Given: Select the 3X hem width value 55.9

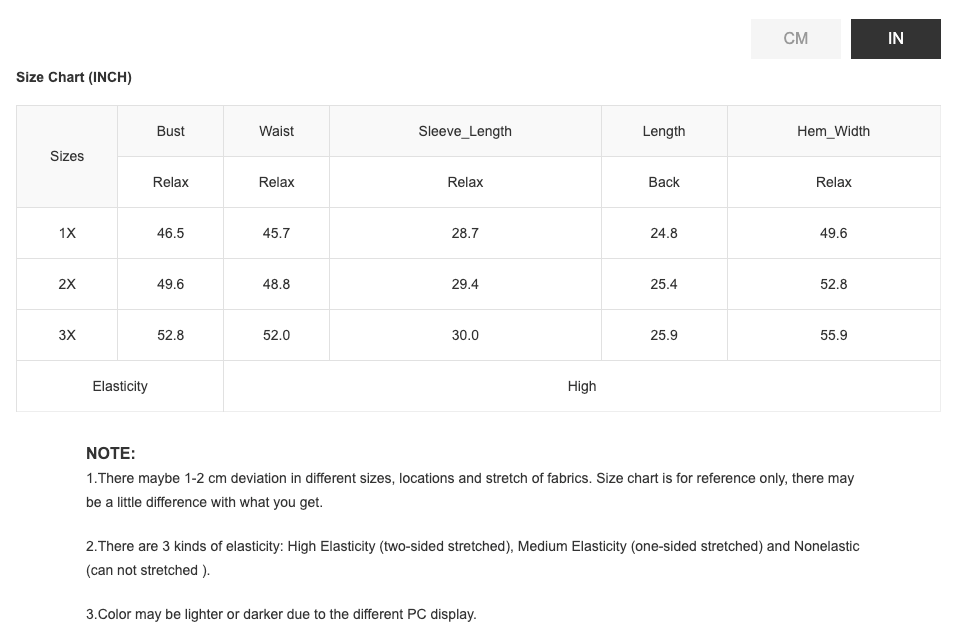Looking at the screenshot, I should (x=833, y=335).
